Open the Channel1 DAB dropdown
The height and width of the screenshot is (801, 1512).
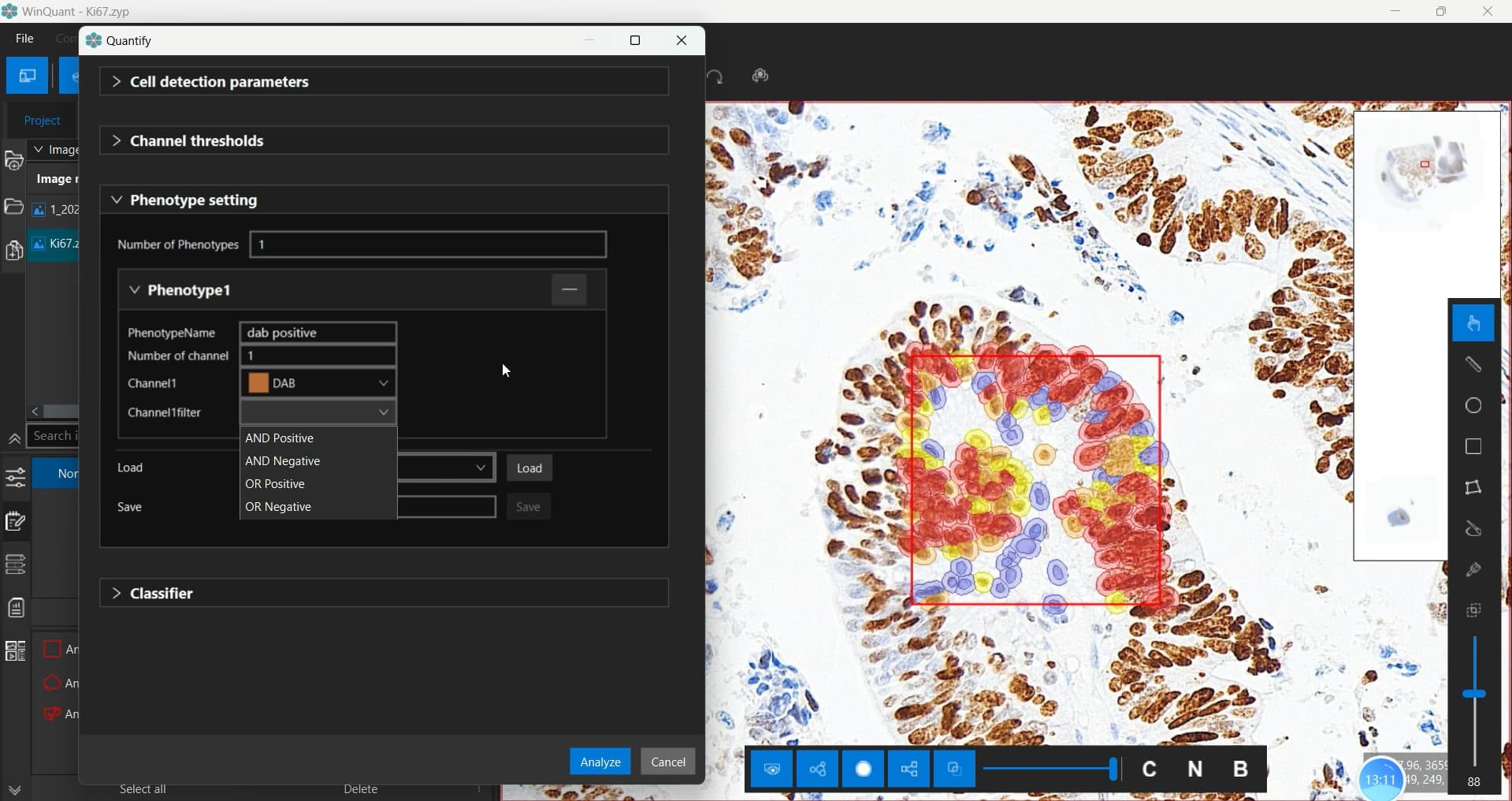point(318,384)
